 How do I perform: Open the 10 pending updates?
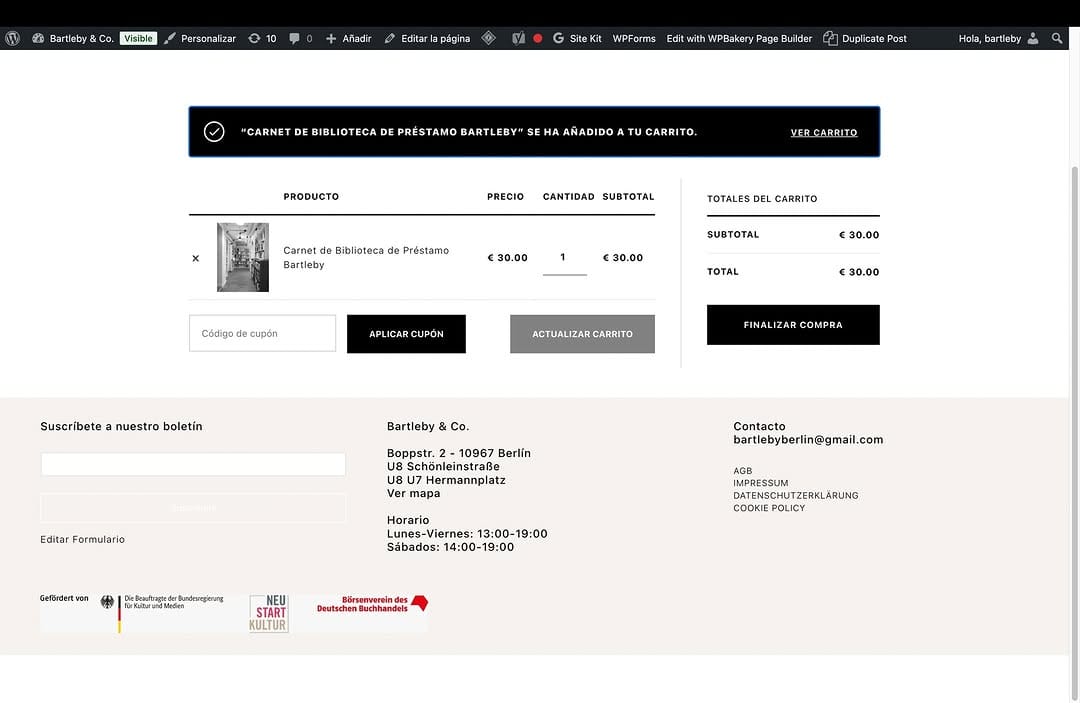262,39
